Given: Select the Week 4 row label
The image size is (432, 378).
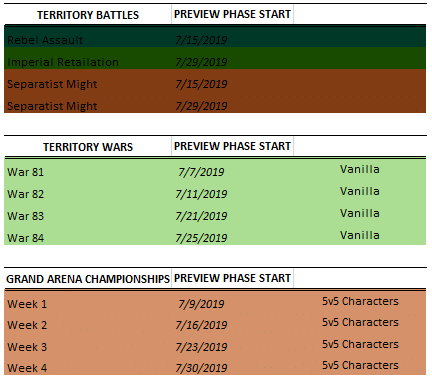Looking at the screenshot, I should tap(27, 368).
